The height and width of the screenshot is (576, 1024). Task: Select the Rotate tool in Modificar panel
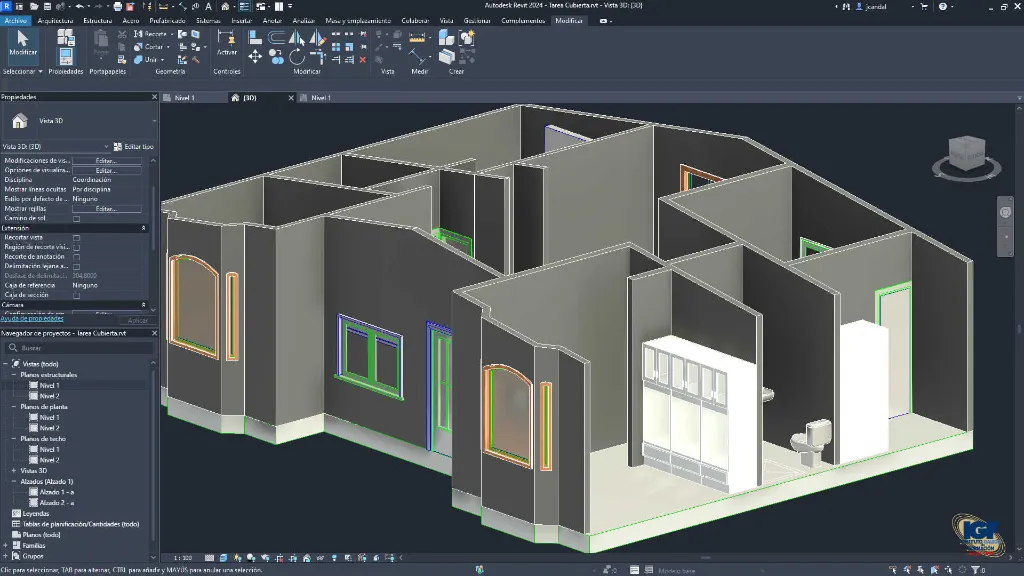coord(296,57)
